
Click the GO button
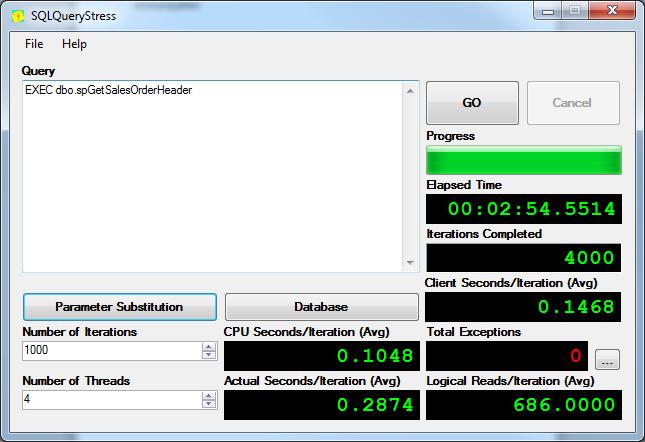point(472,103)
